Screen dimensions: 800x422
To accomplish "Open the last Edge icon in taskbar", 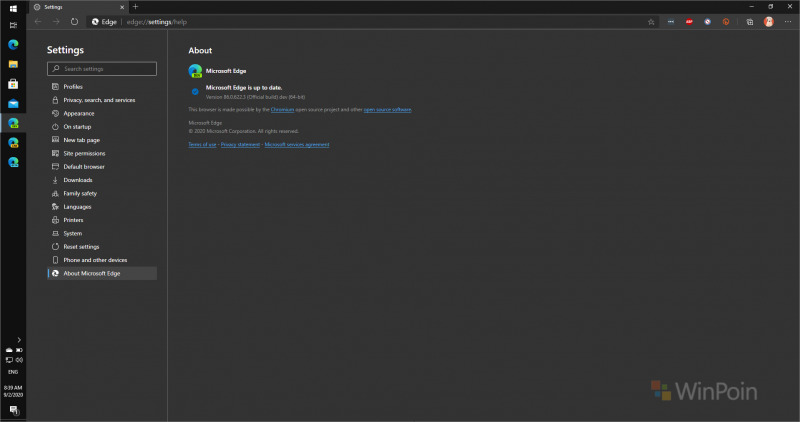I will click(x=13, y=162).
